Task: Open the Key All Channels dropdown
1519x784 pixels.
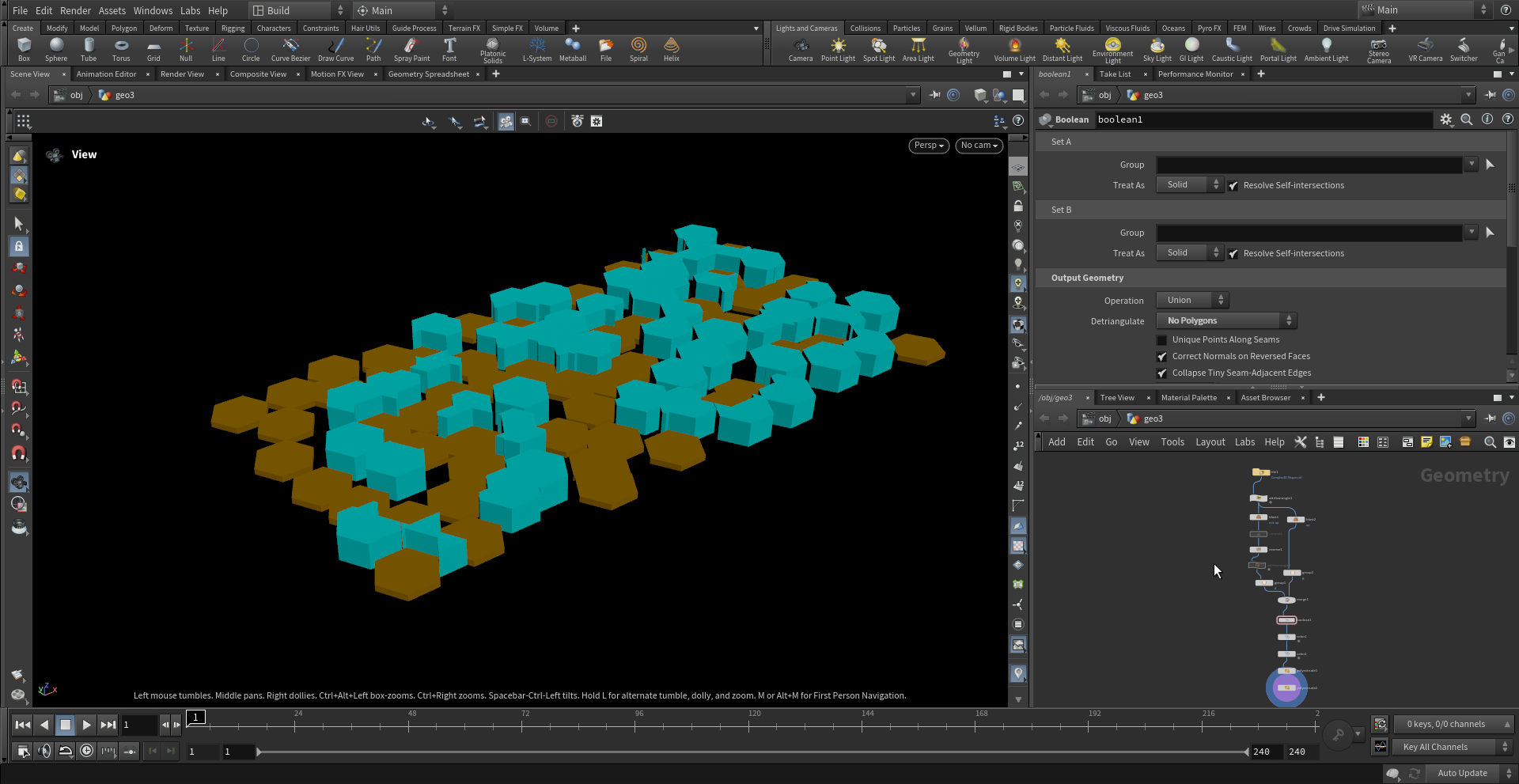Action: 1453,747
